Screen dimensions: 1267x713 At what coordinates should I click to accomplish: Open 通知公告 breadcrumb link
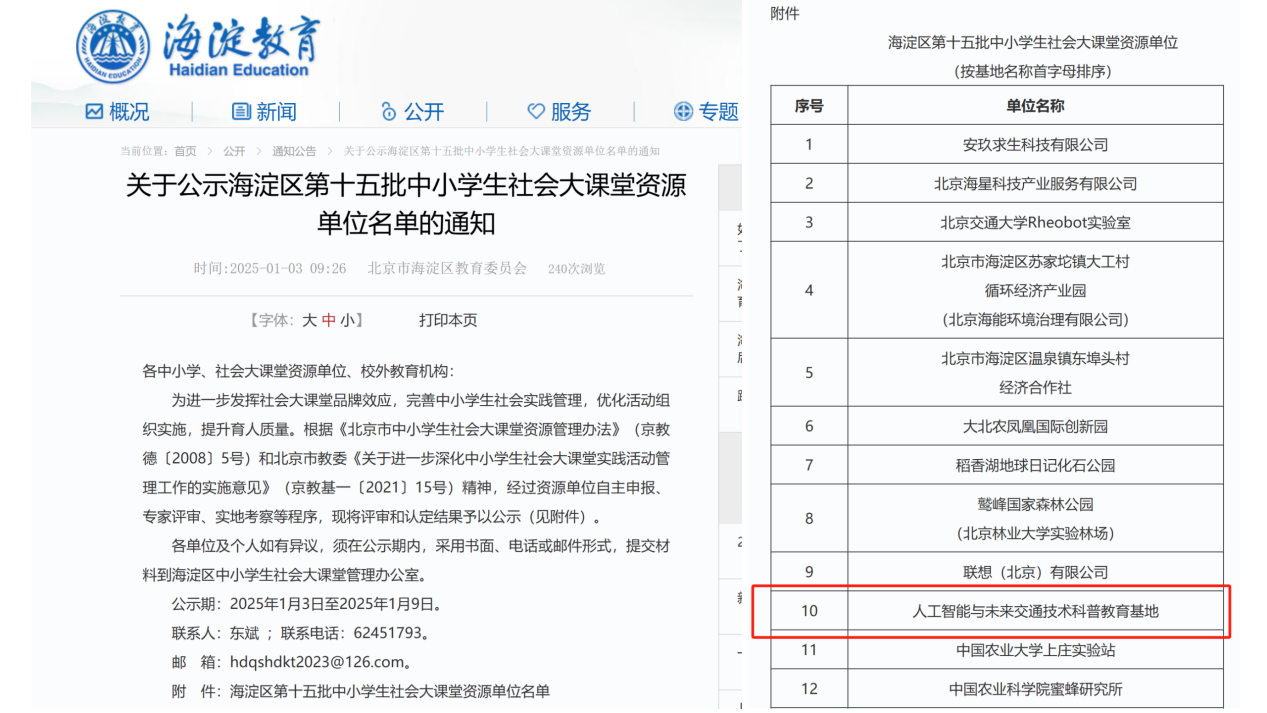click(x=294, y=151)
